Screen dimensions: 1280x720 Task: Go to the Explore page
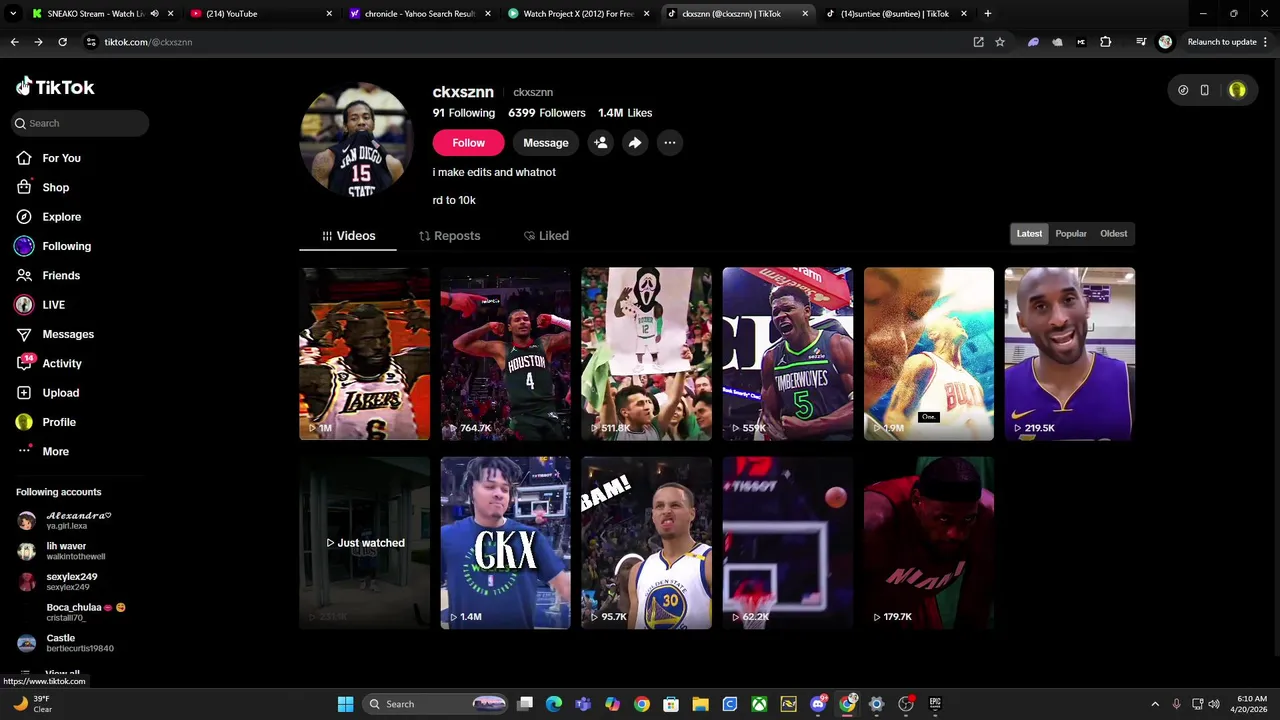pyautogui.click(x=61, y=217)
